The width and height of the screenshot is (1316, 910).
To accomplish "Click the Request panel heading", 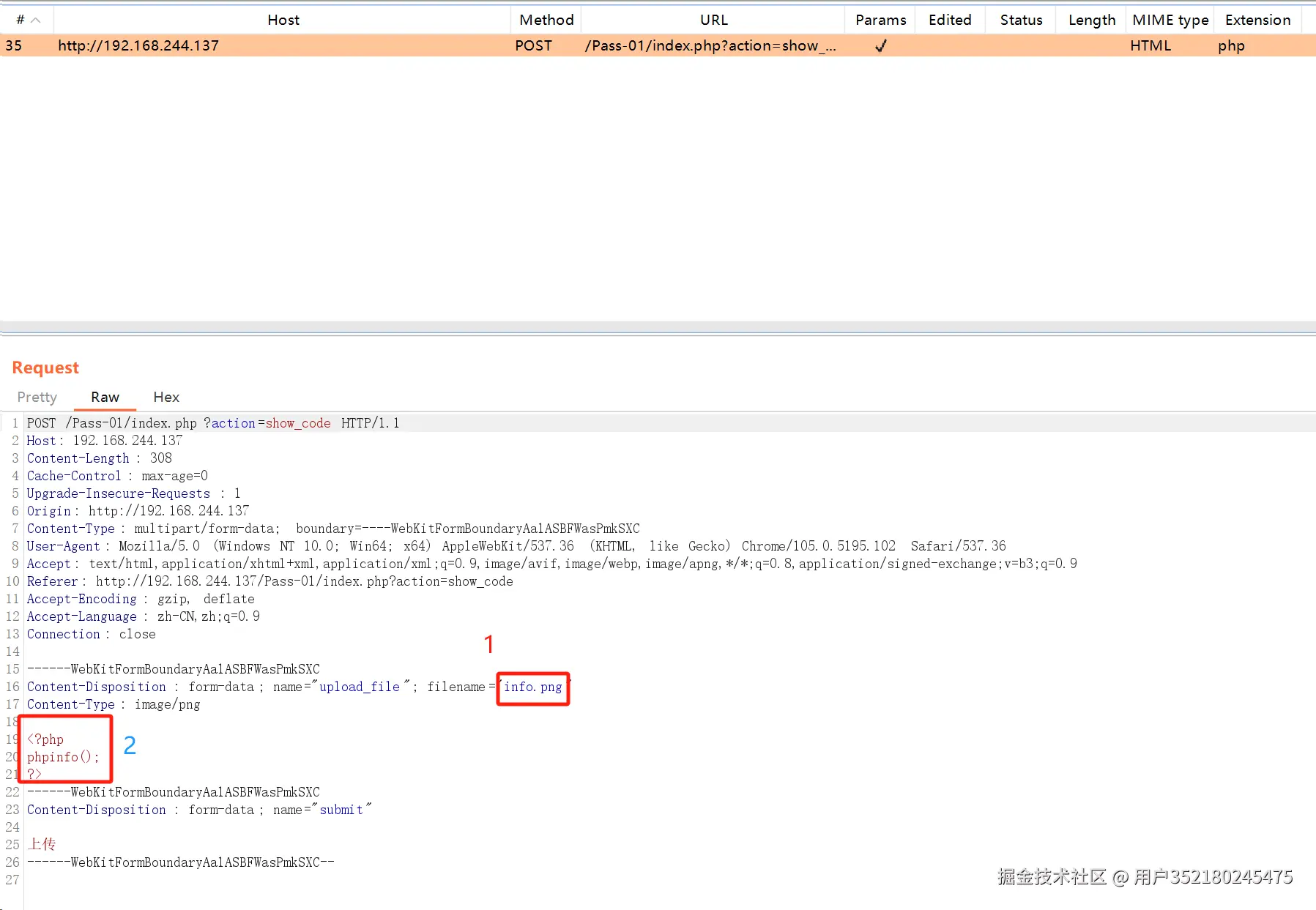I will click(45, 368).
